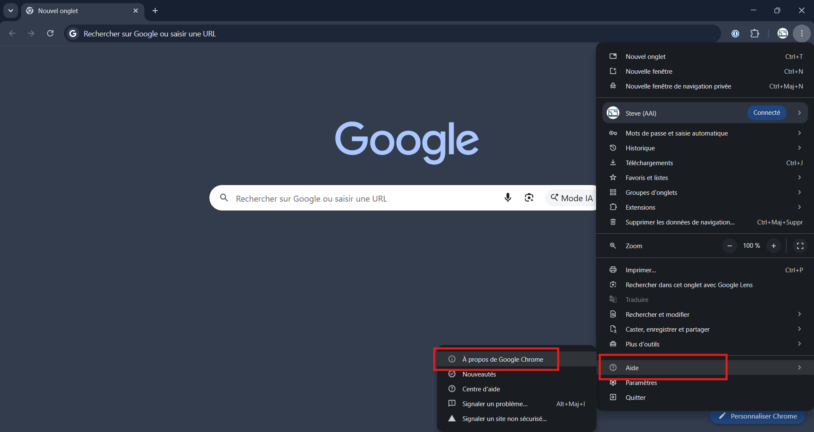
Task: Open Téléchargements from the menu
Action: 704,163
